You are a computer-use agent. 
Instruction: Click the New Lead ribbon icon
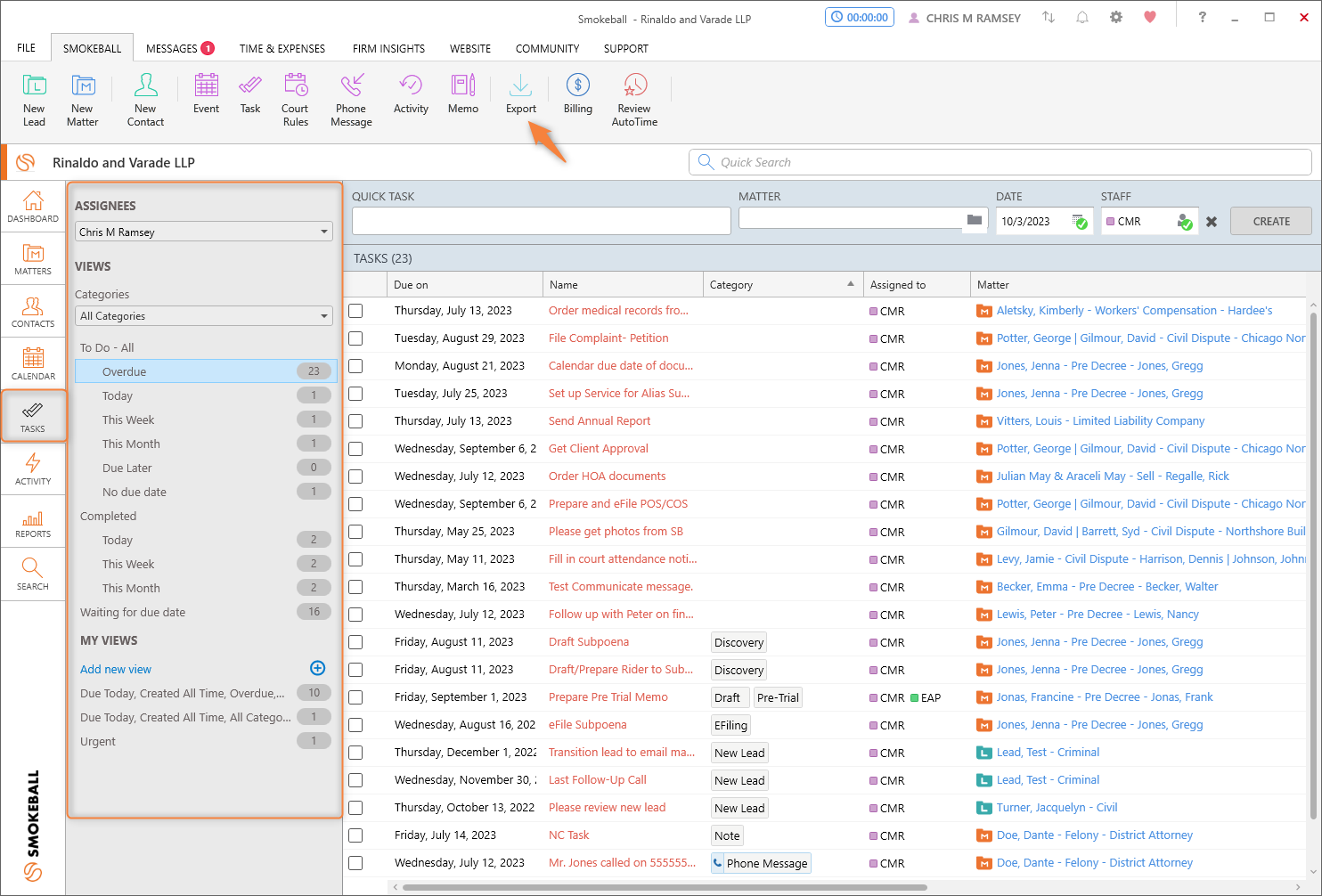point(34,100)
